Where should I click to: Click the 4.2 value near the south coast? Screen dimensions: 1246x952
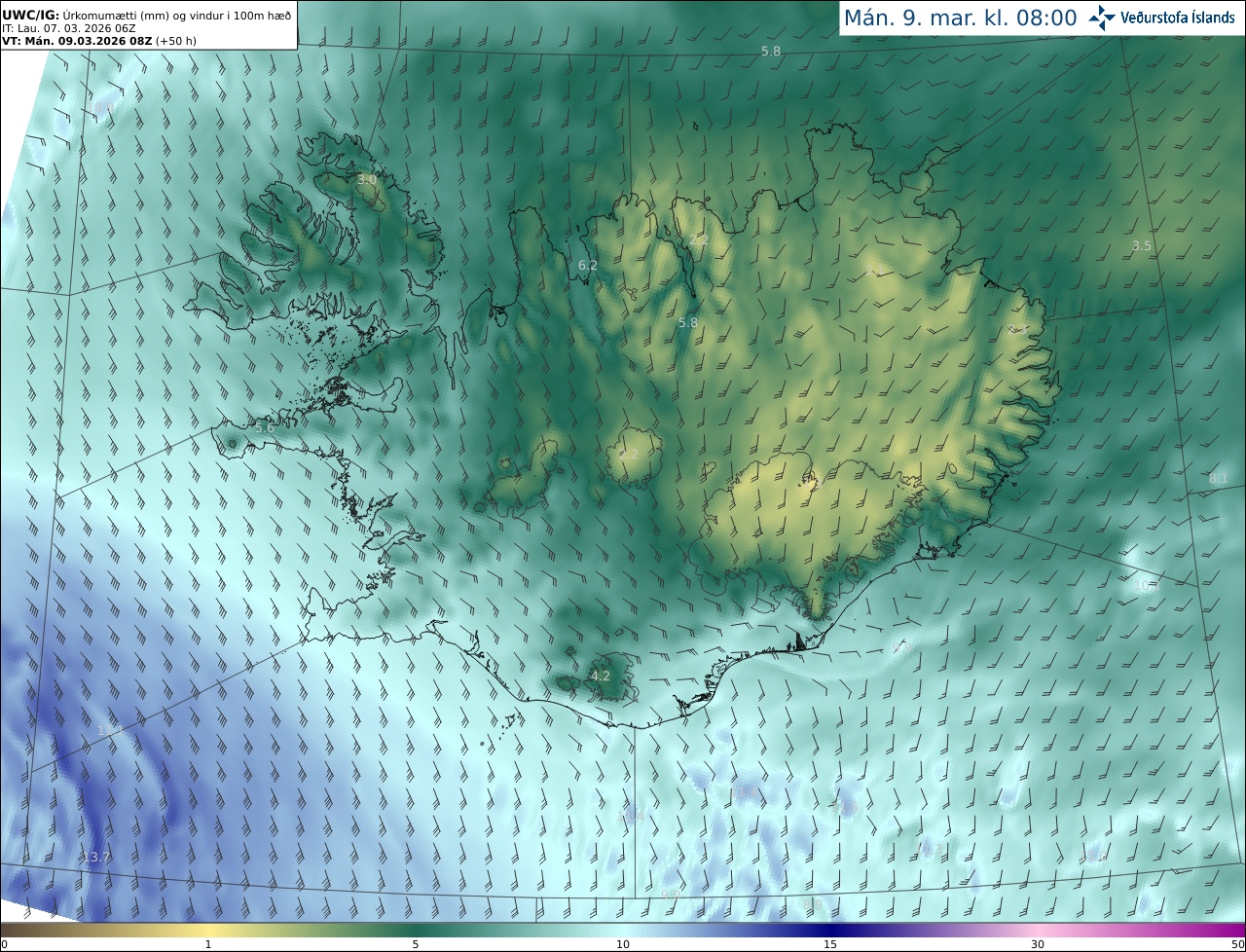pos(601,676)
